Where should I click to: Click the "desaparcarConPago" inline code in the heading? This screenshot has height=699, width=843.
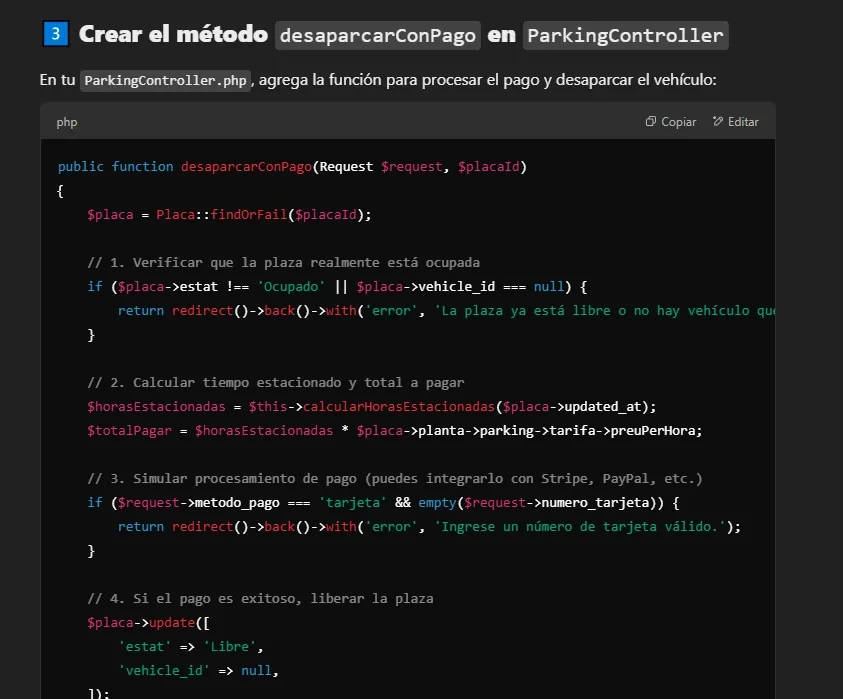click(378, 35)
